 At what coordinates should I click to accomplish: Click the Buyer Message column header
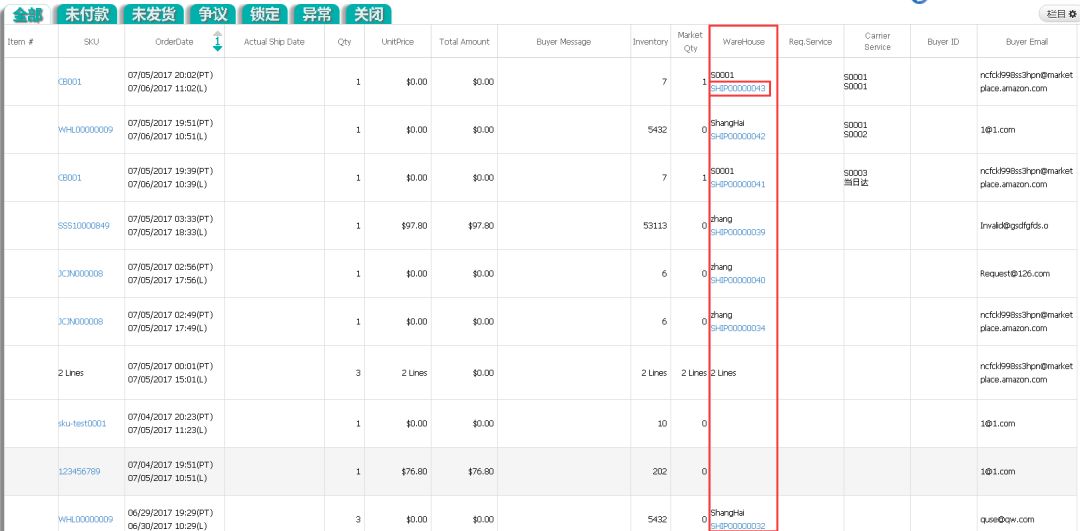pos(563,41)
